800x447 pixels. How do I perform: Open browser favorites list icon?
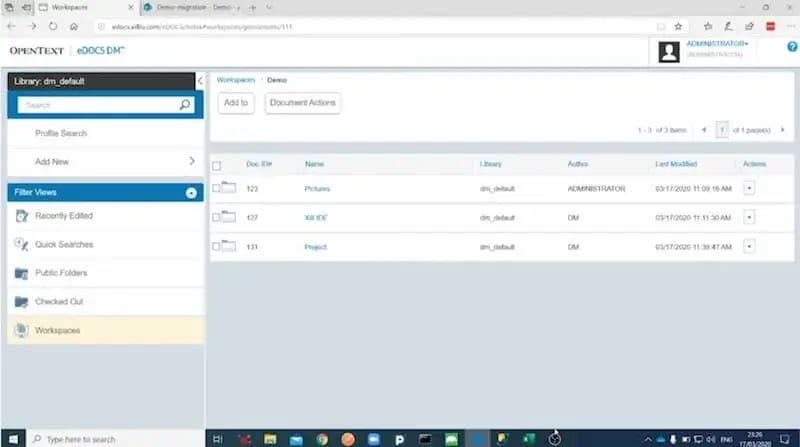coord(708,26)
